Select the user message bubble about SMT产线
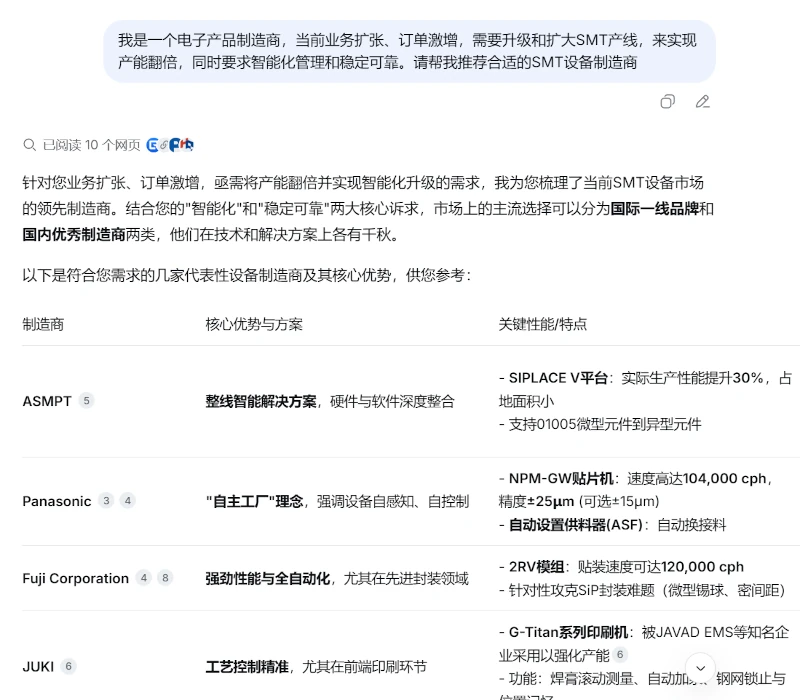The width and height of the screenshot is (800, 700). [x=410, y=52]
